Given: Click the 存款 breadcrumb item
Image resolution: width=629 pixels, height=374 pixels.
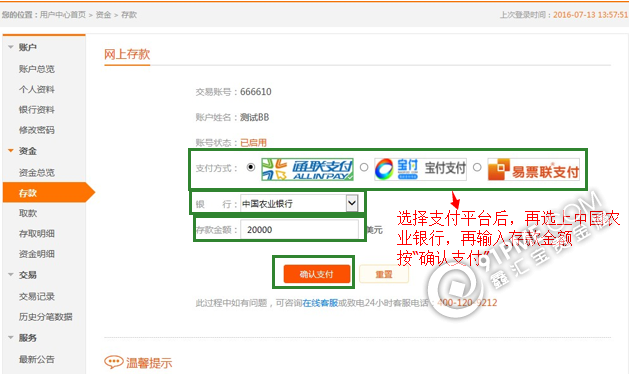Looking at the screenshot, I should tap(129, 15).
